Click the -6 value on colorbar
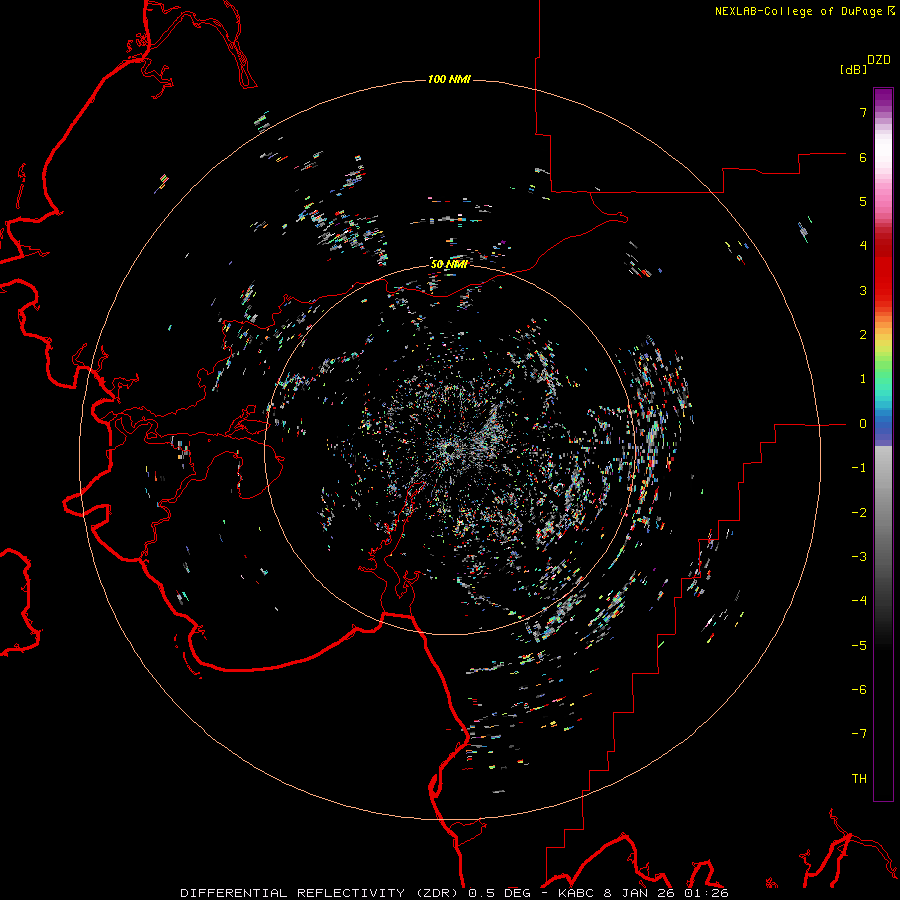This screenshot has height=900, width=900. 859,690
